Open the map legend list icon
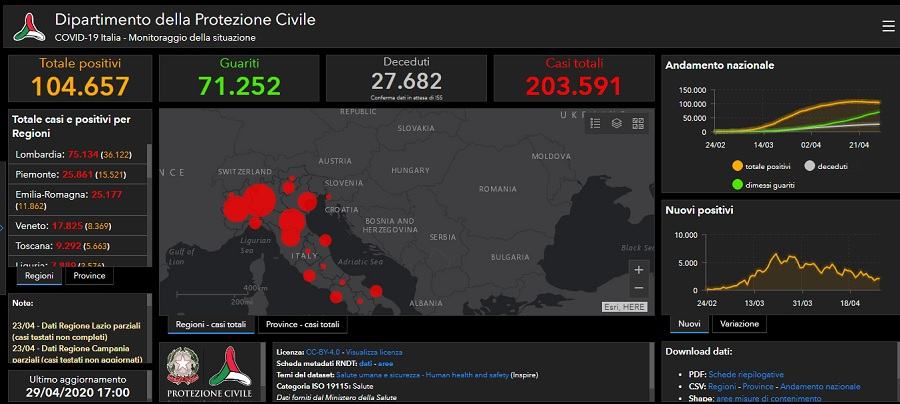The width and height of the screenshot is (900, 404). point(595,123)
